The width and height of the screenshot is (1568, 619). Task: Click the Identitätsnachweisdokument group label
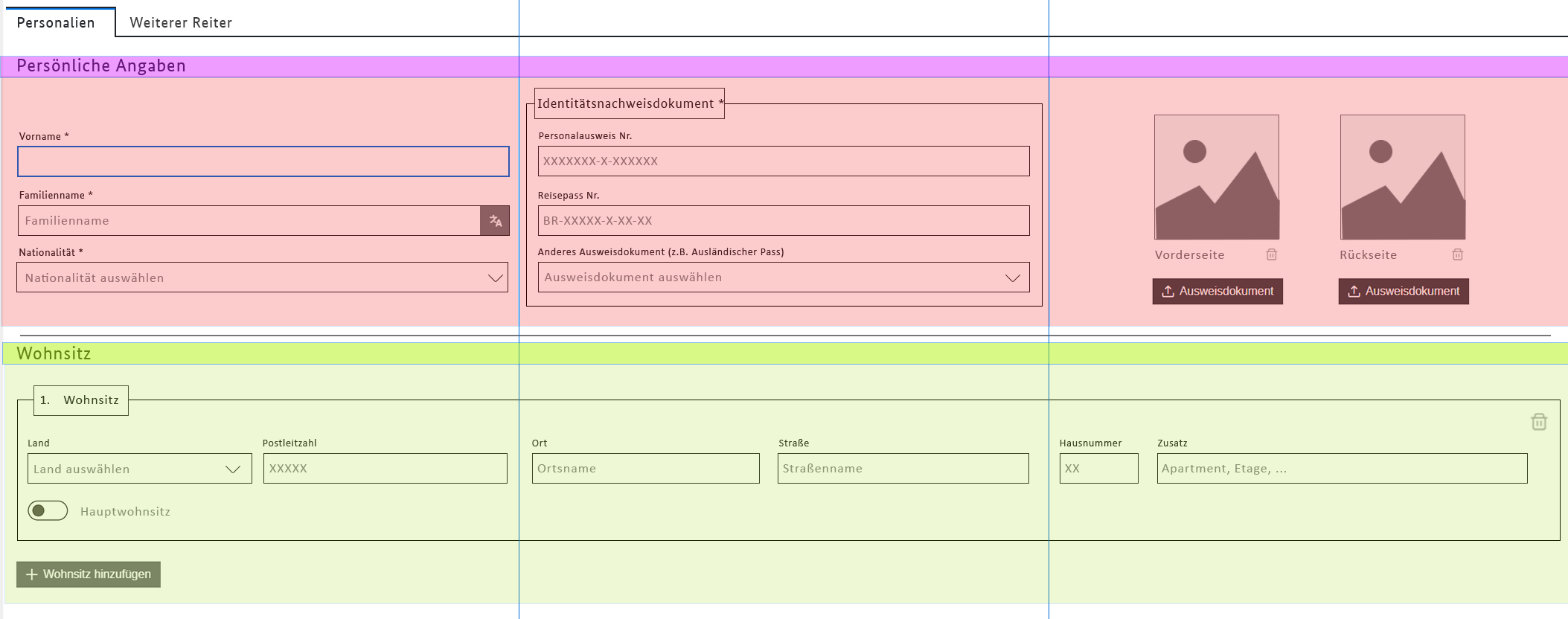[x=630, y=103]
